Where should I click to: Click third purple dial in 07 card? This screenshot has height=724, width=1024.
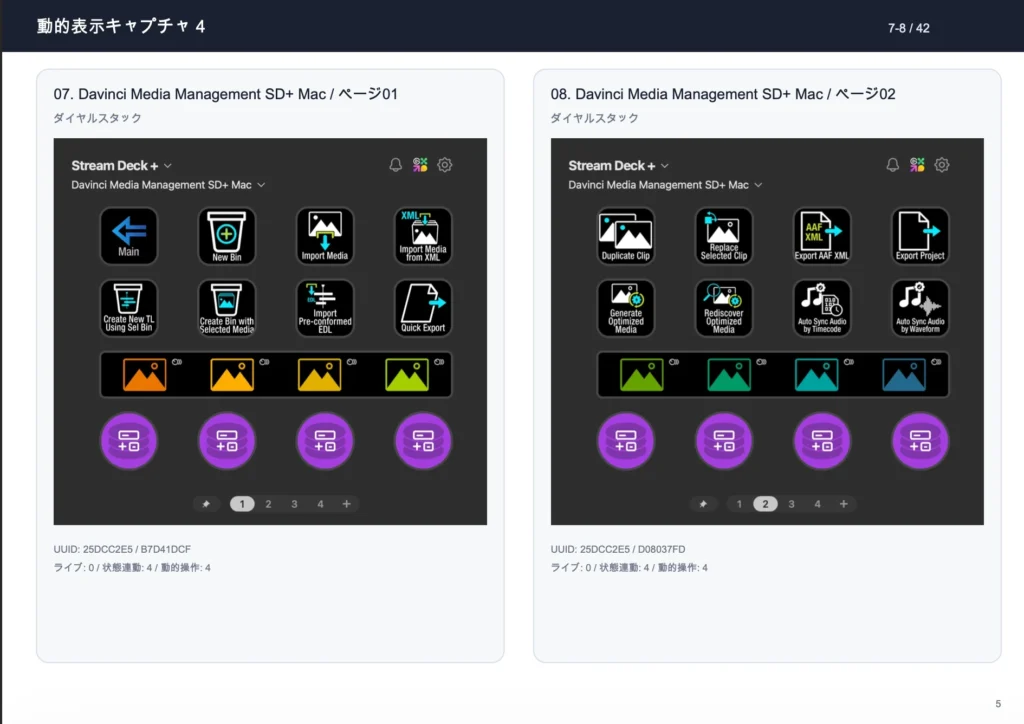(325, 441)
